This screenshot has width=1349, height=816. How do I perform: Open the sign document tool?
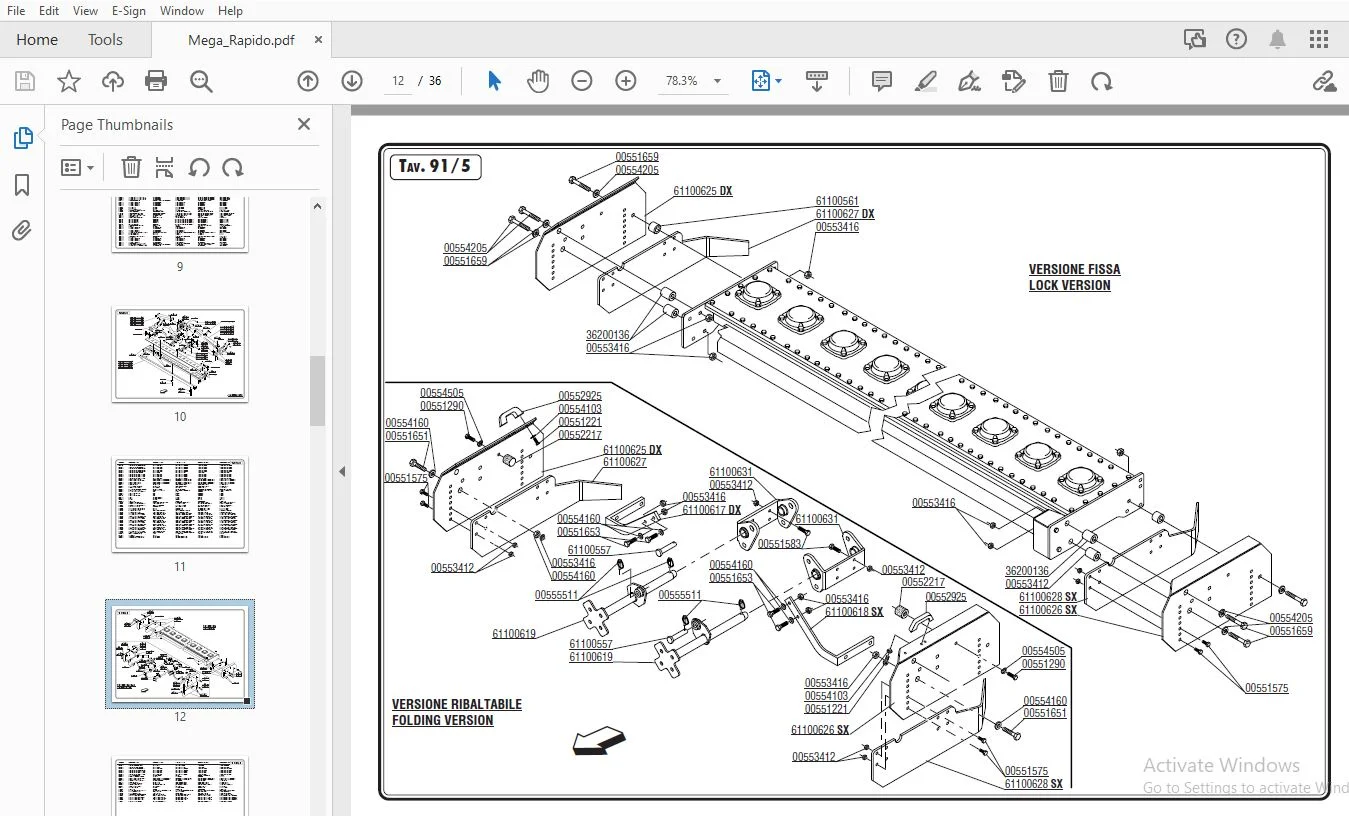pyautogui.click(x=969, y=81)
